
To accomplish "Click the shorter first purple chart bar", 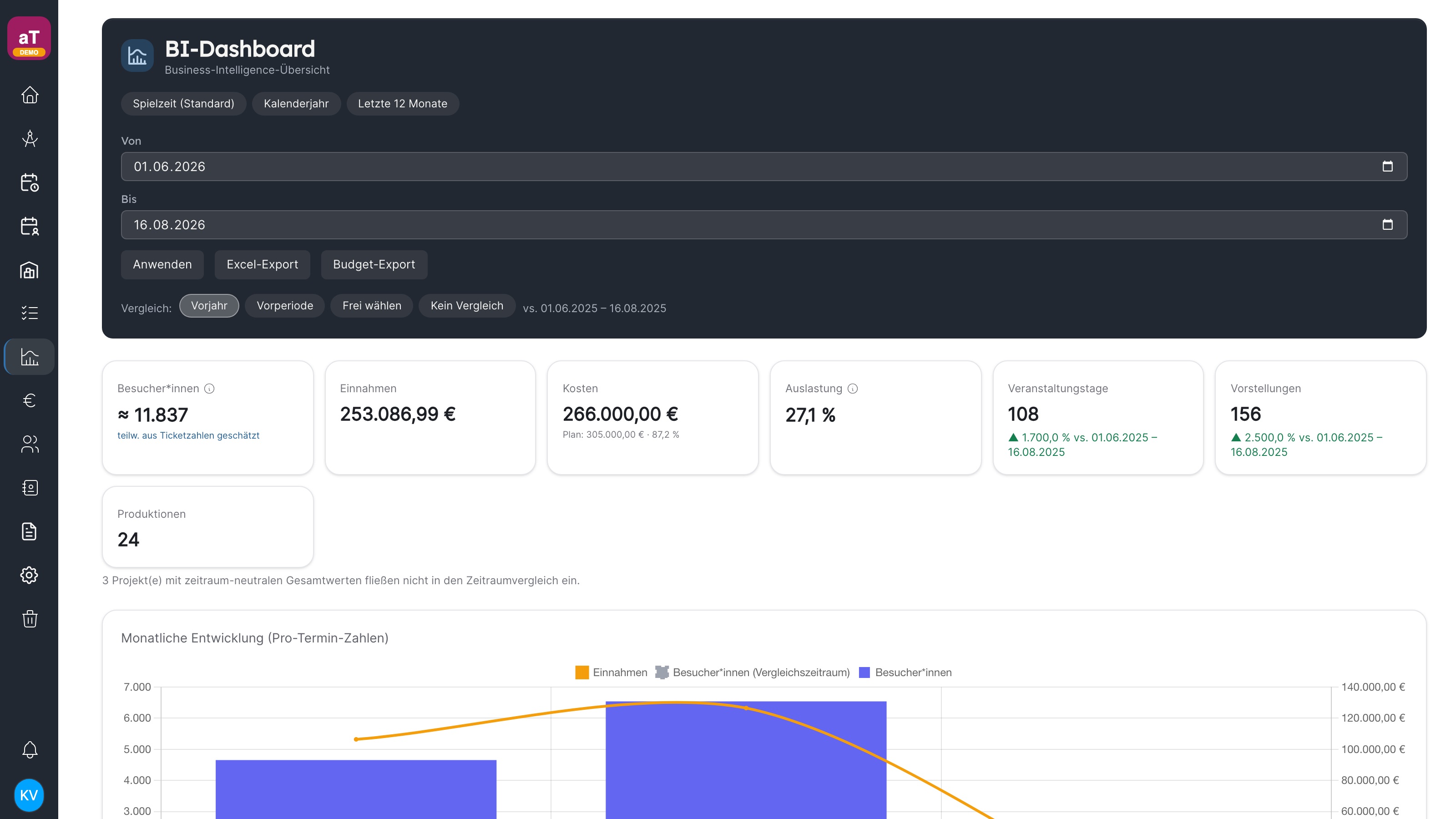I will pyautogui.click(x=356, y=789).
